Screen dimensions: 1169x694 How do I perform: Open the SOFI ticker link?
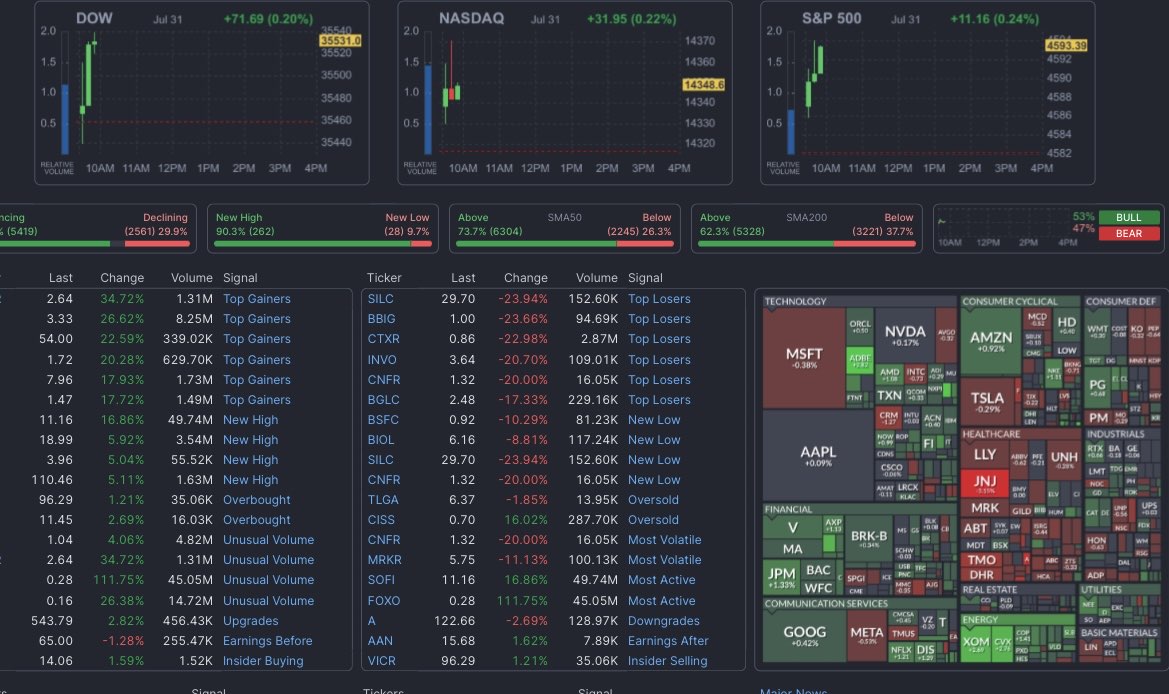point(382,580)
